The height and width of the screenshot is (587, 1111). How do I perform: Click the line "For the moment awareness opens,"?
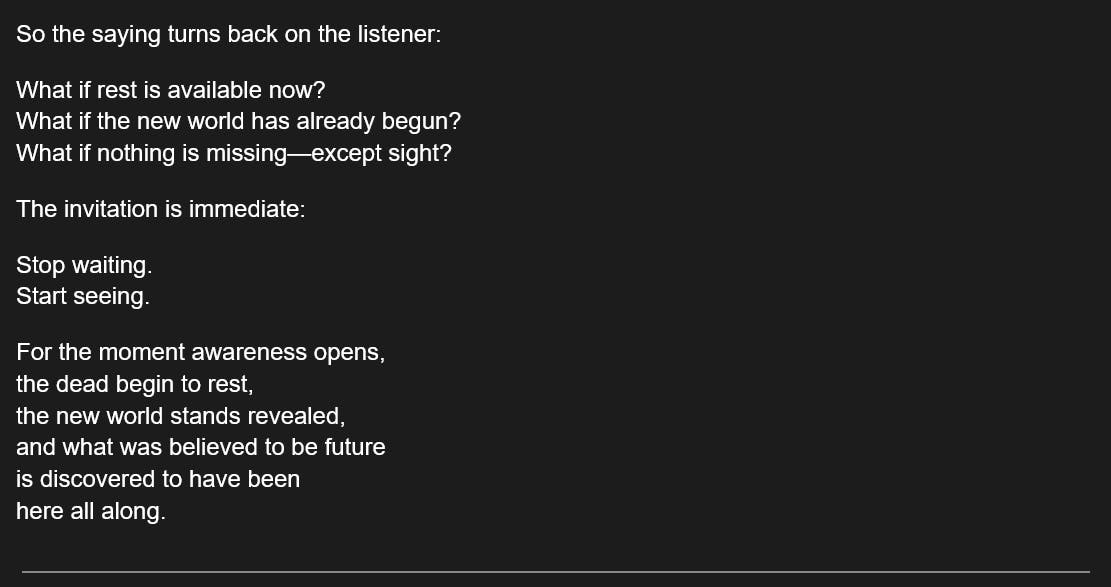(x=200, y=352)
